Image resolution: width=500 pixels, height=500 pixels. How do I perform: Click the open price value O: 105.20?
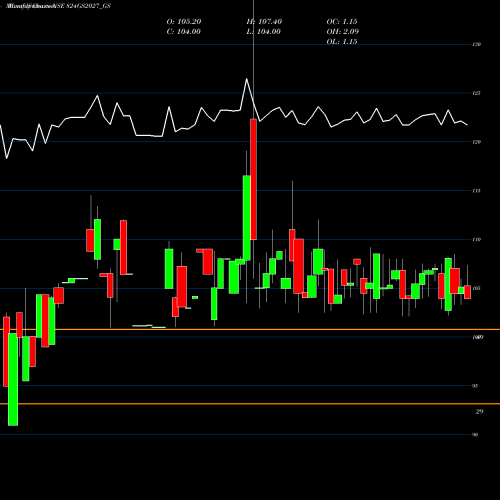[184, 22]
